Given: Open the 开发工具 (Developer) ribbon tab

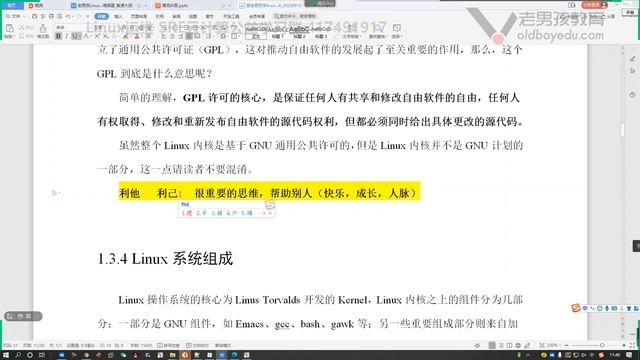Looking at the screenshot, I should [231, 16].
